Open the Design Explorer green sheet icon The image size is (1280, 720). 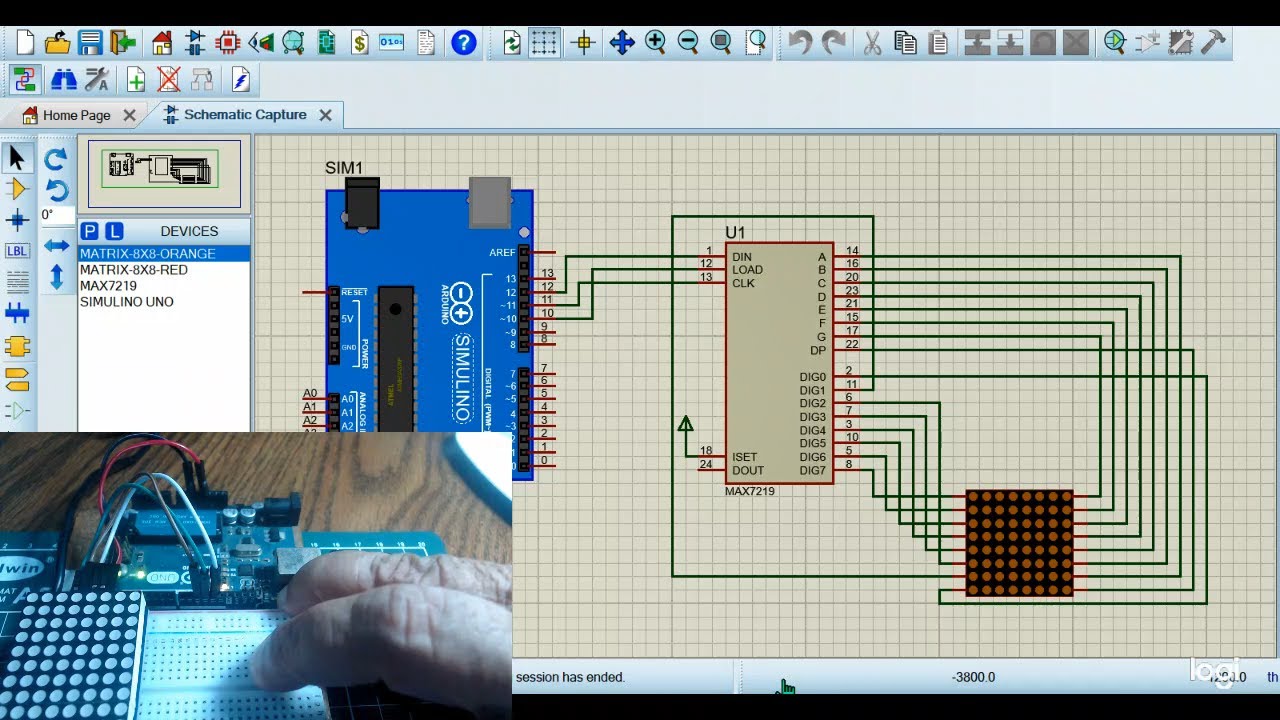point(326,43)
